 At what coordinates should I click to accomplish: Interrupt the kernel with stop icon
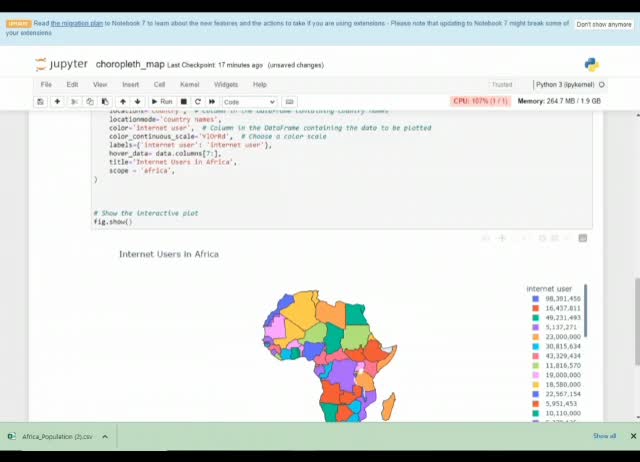(184, 102)
